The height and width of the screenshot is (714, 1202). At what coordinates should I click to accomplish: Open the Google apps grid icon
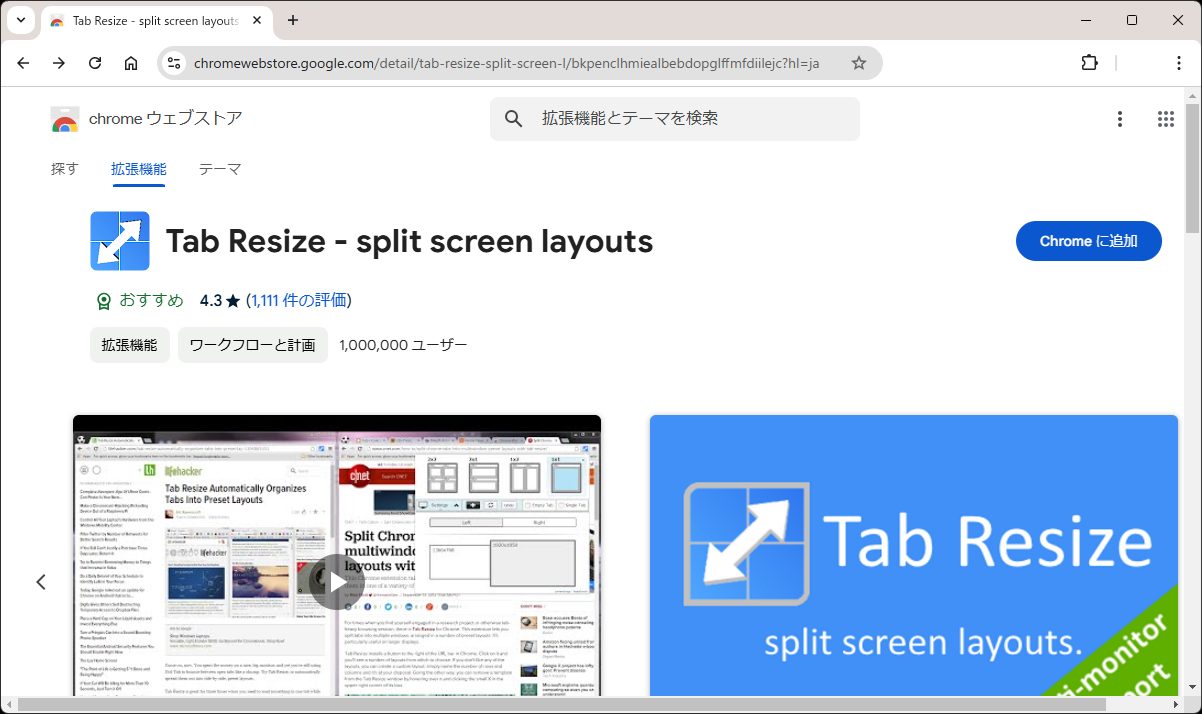(1165, 118)
